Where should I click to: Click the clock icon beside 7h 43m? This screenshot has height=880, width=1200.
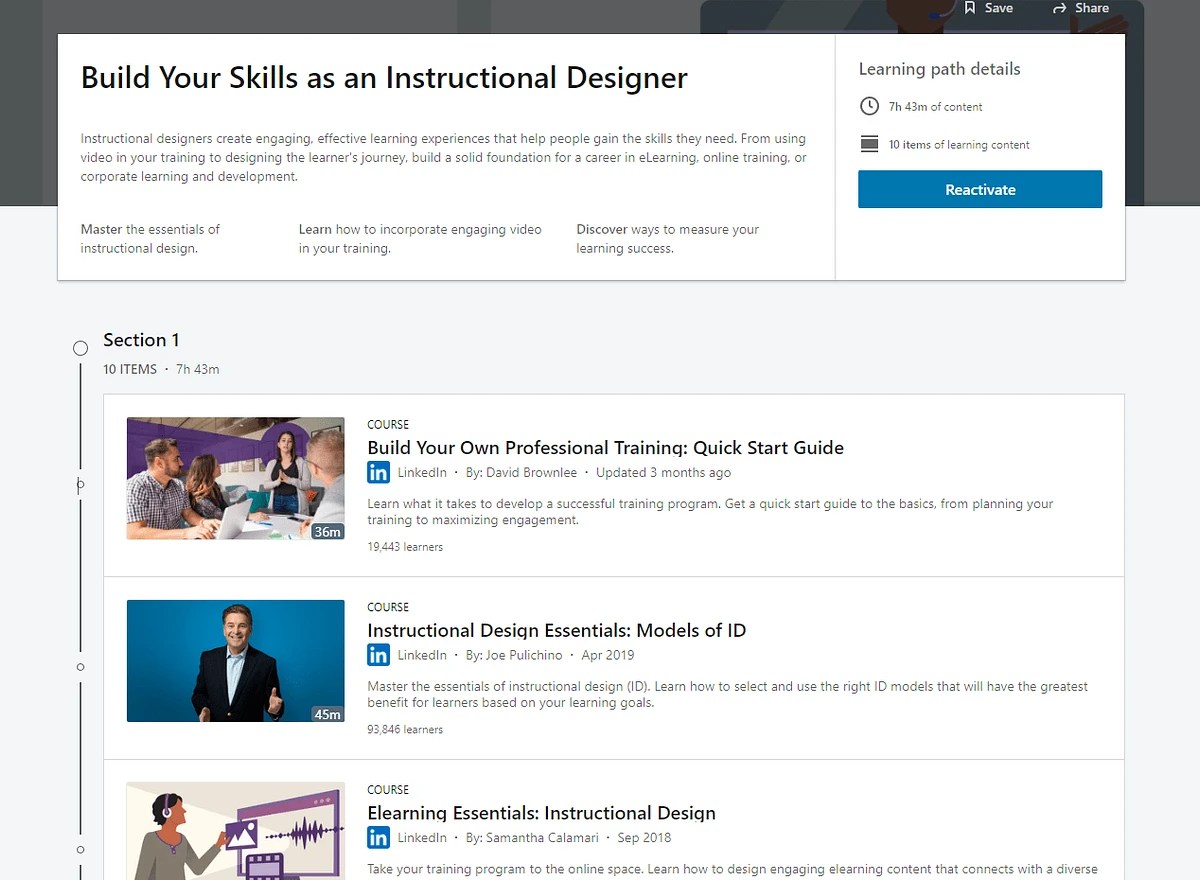869,106
